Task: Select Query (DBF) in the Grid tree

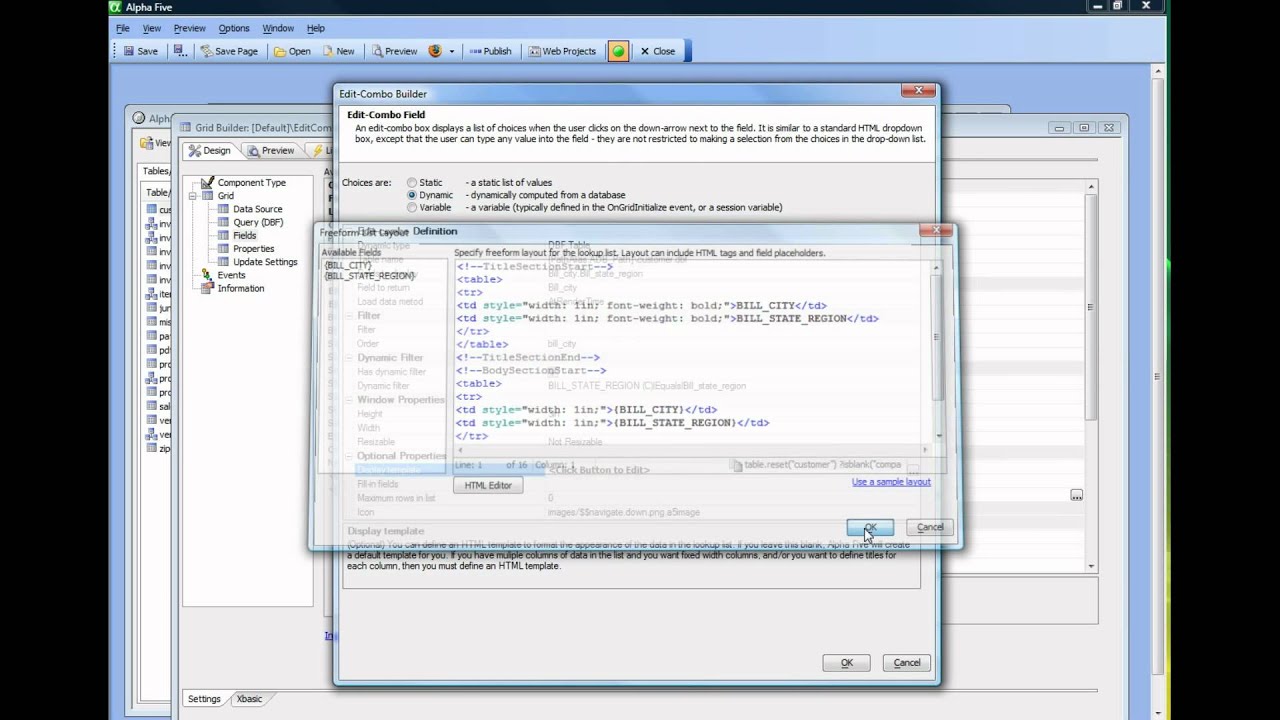Action: tap(257, 222)
